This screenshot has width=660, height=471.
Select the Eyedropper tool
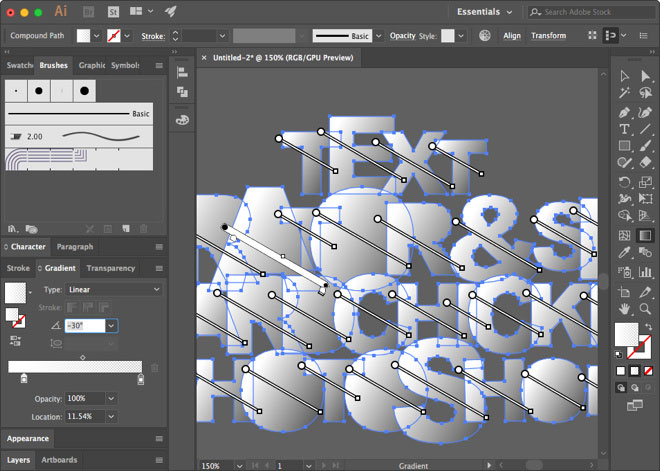[x=625, y=253]
